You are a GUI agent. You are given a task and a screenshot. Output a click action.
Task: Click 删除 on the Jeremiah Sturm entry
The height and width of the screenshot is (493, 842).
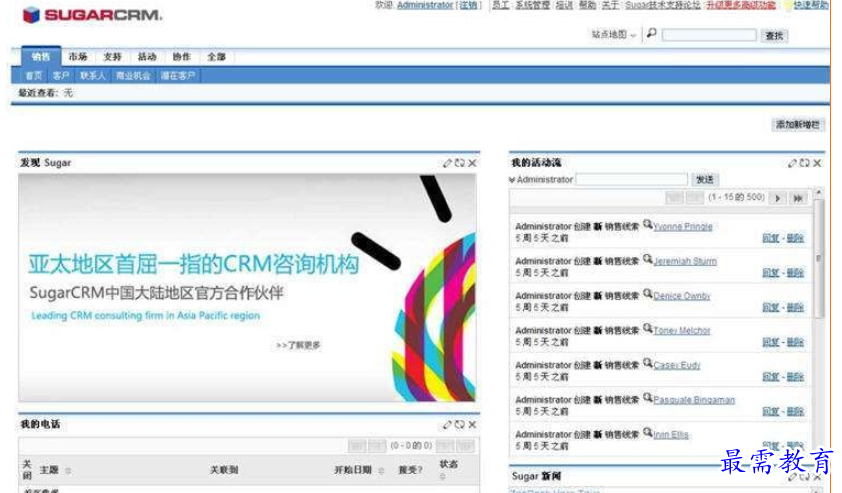(795, 273)
